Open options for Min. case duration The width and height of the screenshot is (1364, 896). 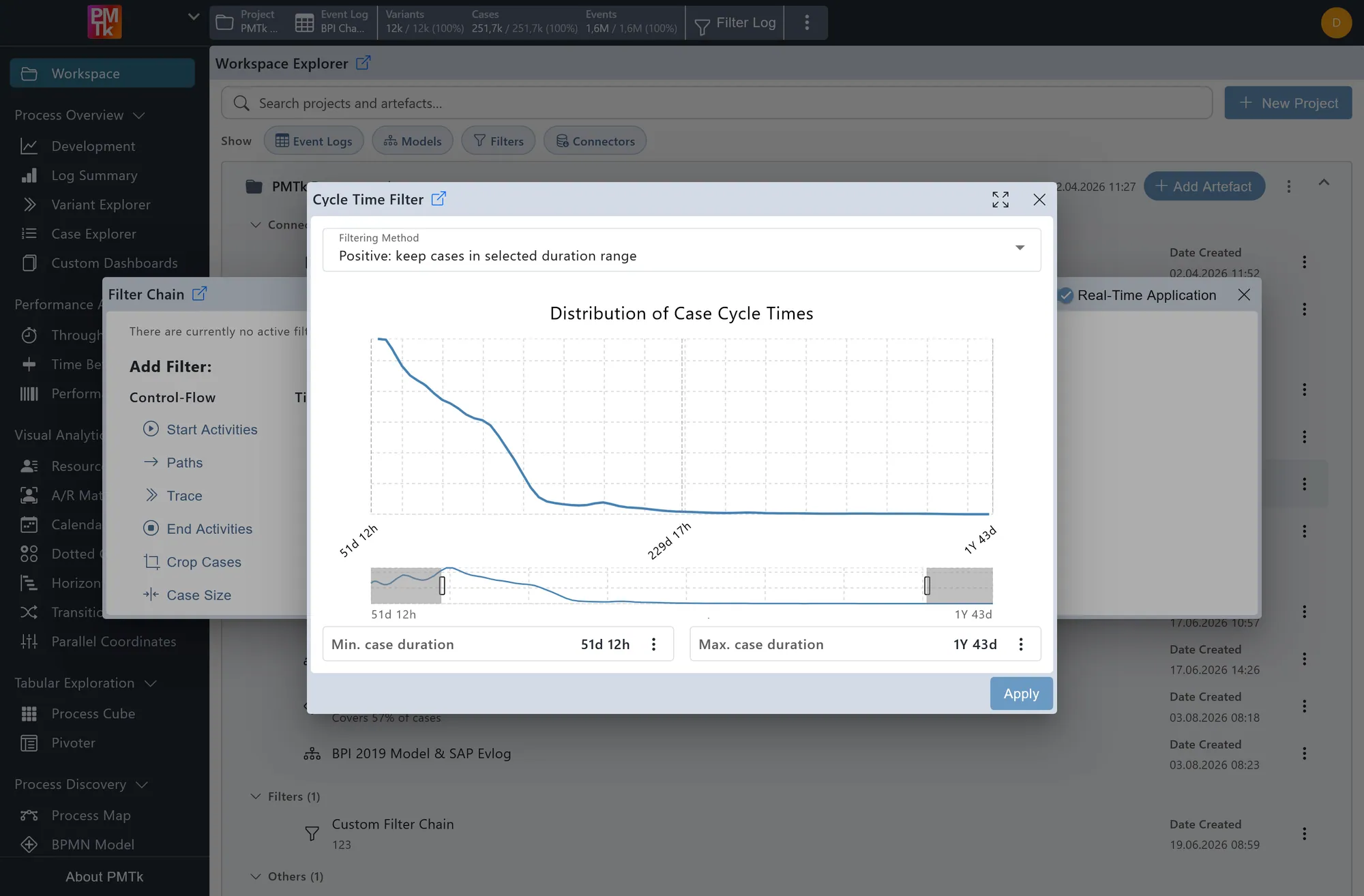pos(653,644)
